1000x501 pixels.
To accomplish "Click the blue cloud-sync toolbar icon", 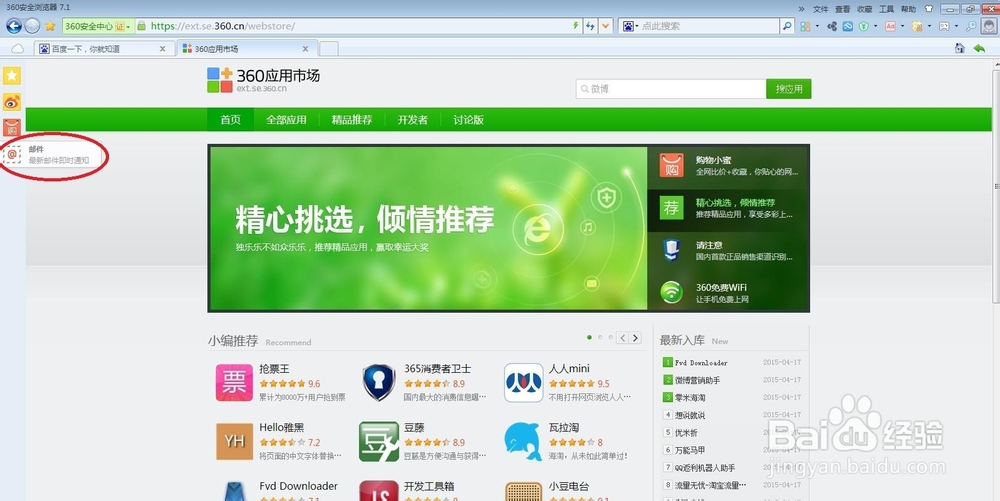I will point(848,26).
